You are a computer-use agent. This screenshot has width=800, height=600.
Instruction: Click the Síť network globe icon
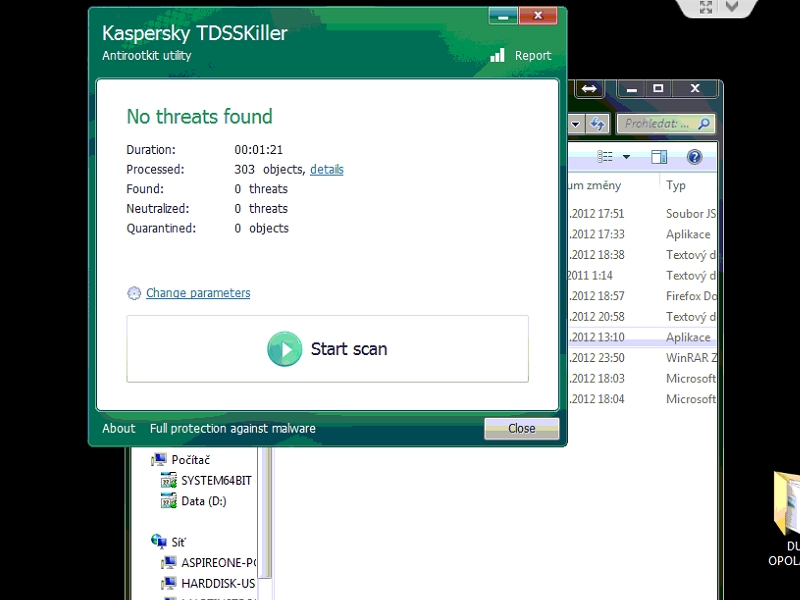159,541
